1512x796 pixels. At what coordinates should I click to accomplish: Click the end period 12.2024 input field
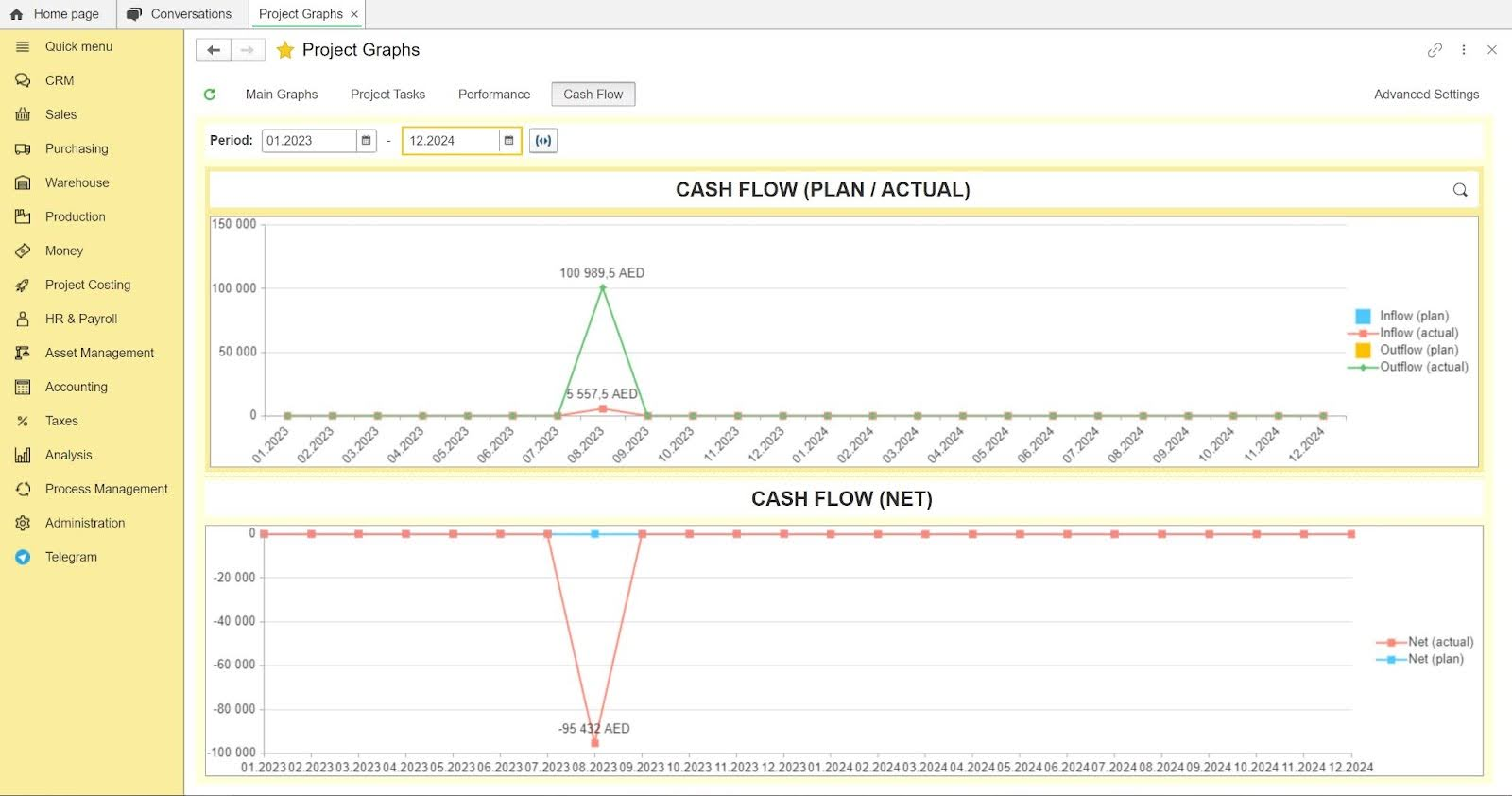[451, 141]
